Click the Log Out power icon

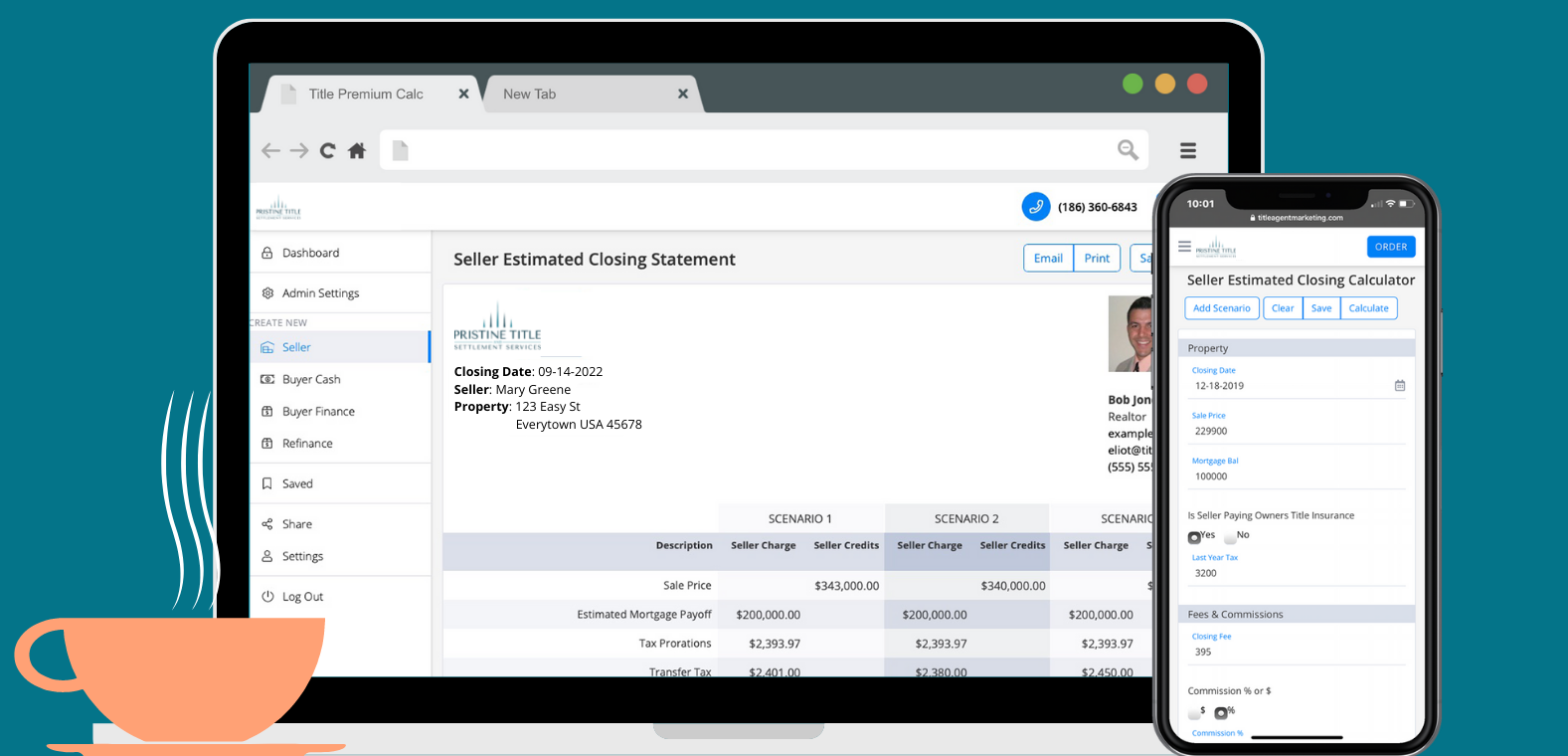pyautogui.click(x=266, y=597)
